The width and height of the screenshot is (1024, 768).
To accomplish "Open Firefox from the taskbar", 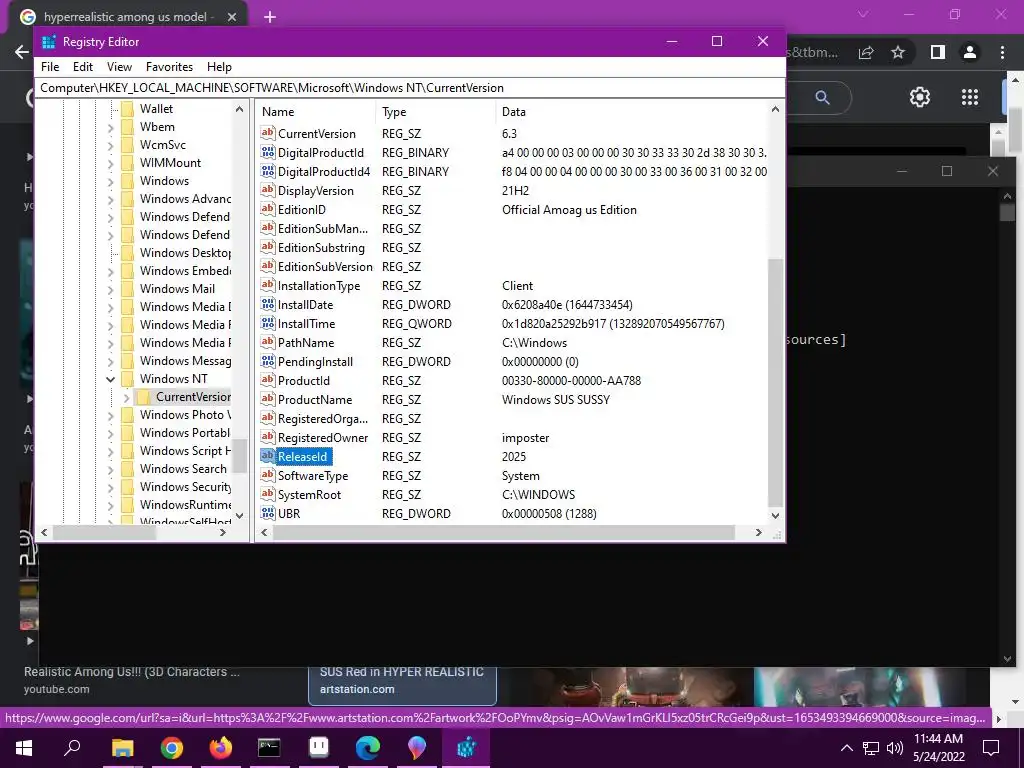I will pyautogui.click(x=221, y=747).
